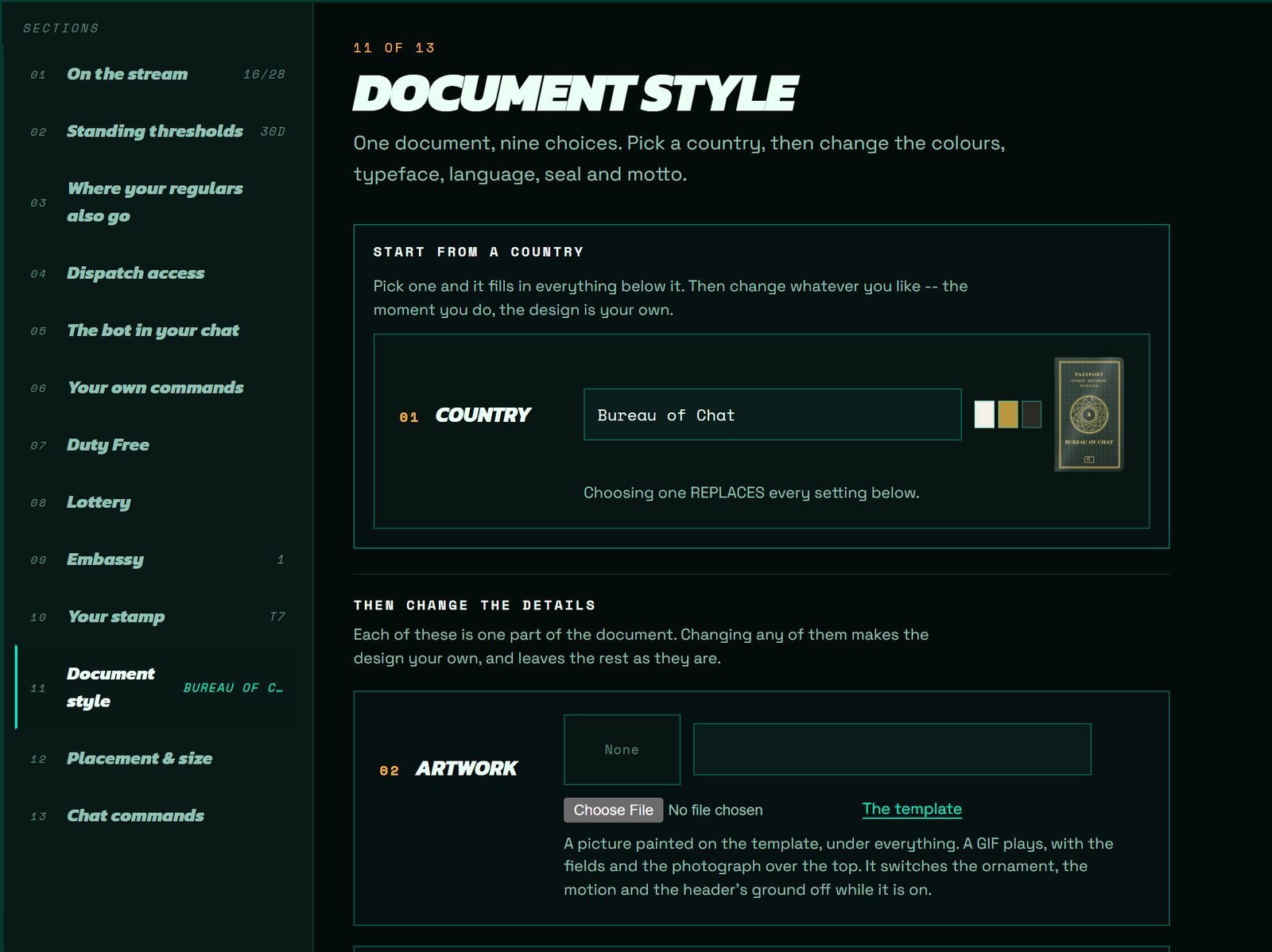Go to Your own commands
This screenshot has height=952, width=1272.
tap(157, 388)
